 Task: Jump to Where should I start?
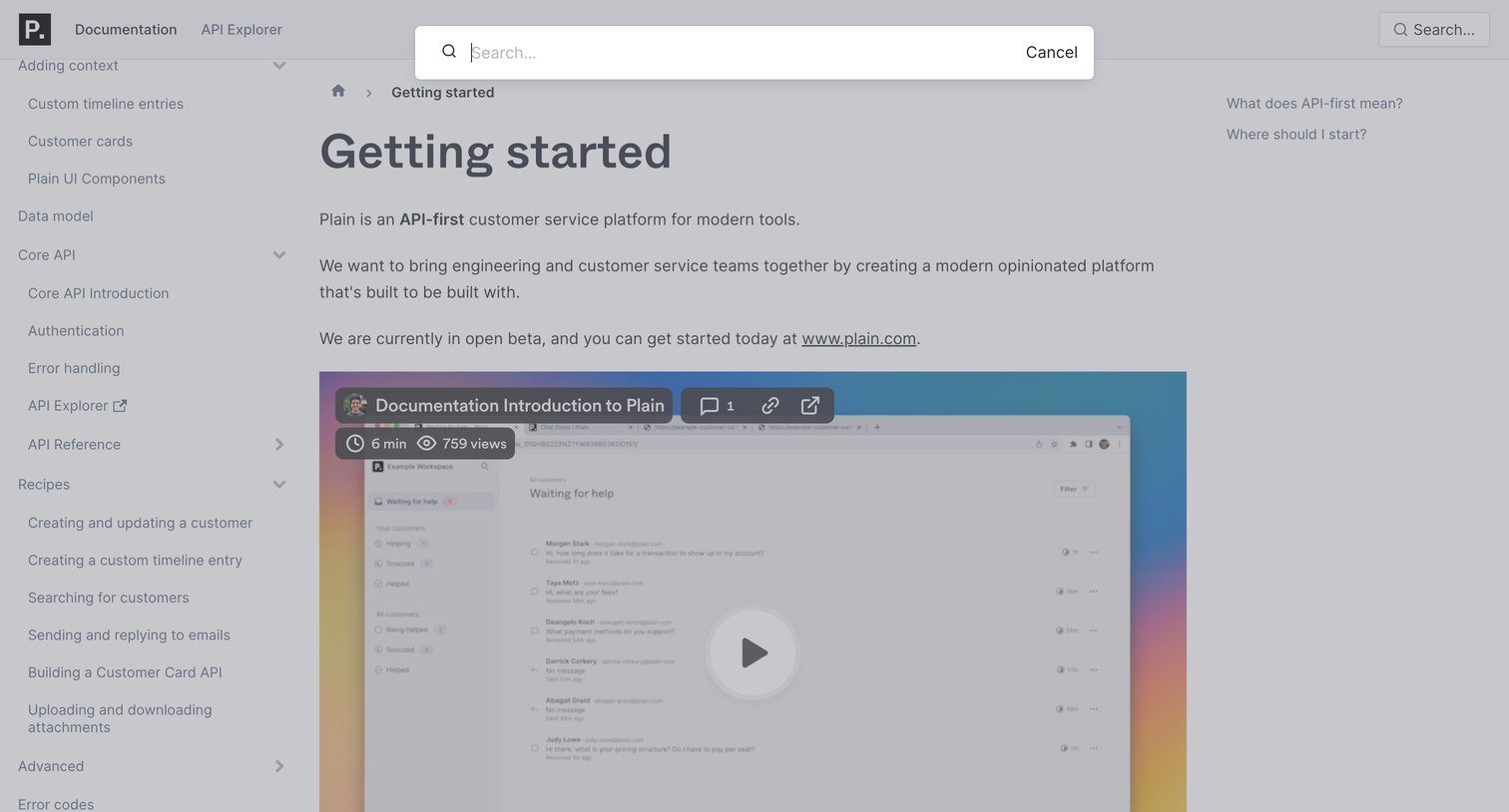(x=1296, y=135)
